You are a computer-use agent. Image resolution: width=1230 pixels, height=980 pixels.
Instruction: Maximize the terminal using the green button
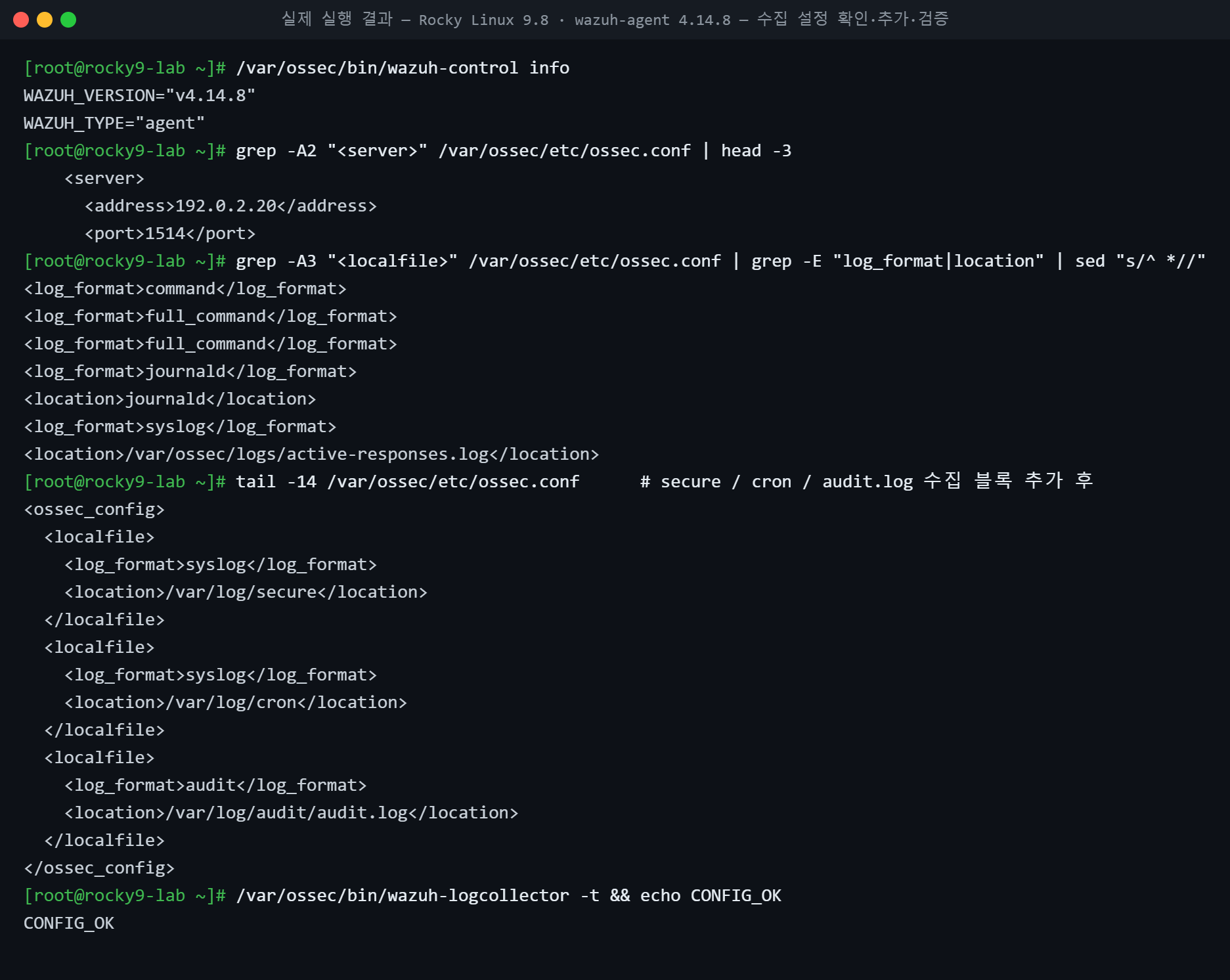[x=68, y=20]
